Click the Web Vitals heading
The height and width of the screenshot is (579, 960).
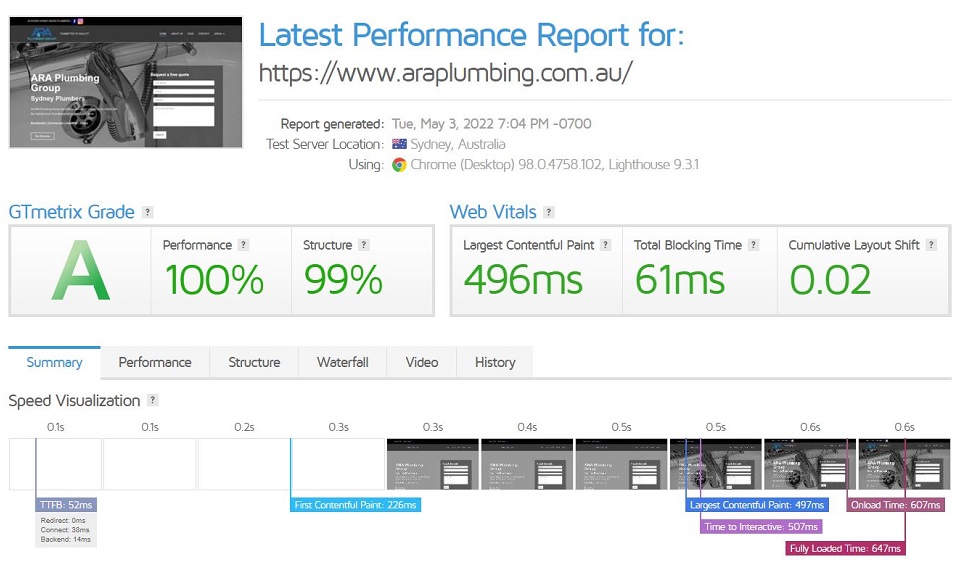pyautogui.click(x=493, y=212)
